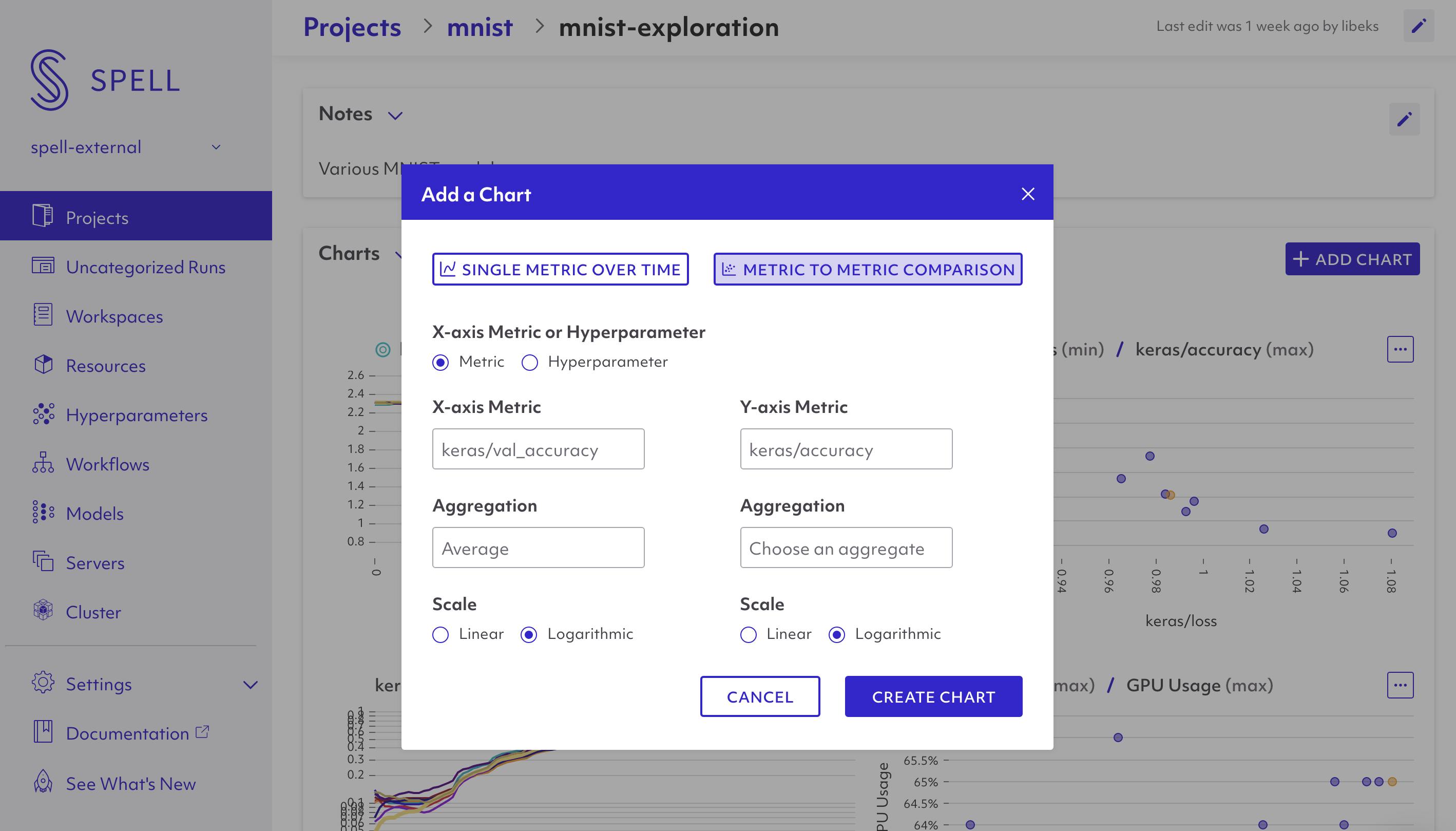Screen dimensions: 1456x831
Task: Click the Servers stacked-windows icon
Action: [43, 561]
